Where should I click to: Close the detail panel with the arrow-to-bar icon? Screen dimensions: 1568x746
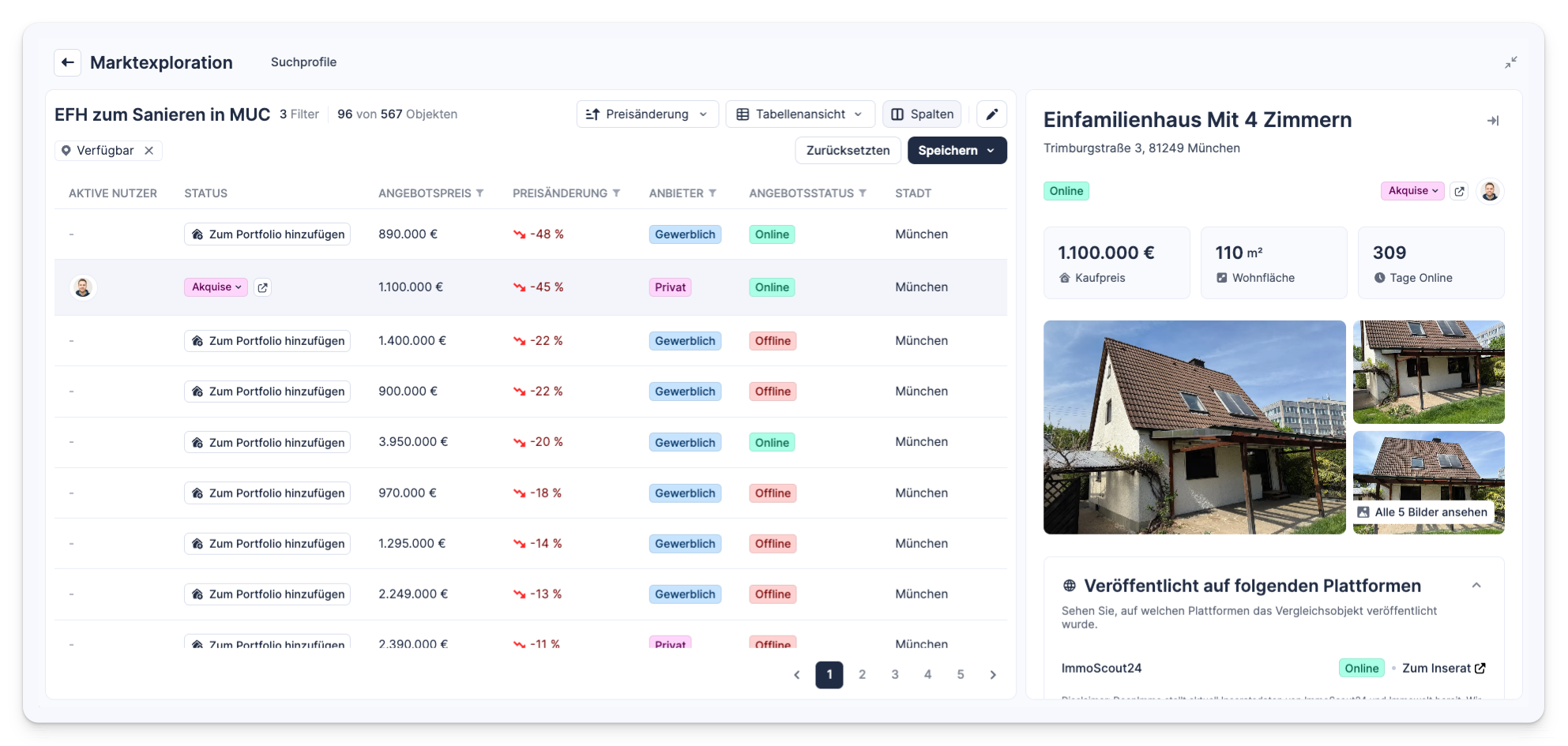pyautogui.click(x=1492, y=121)
